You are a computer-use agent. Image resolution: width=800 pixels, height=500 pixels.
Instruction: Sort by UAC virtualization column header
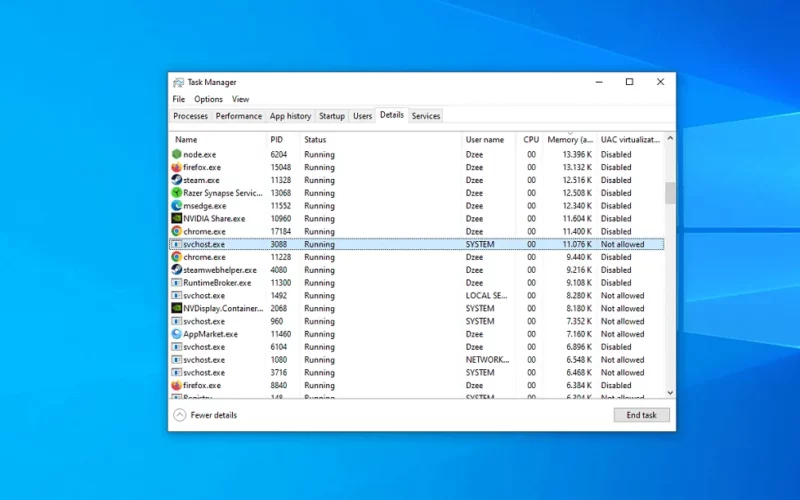(631, 139)
